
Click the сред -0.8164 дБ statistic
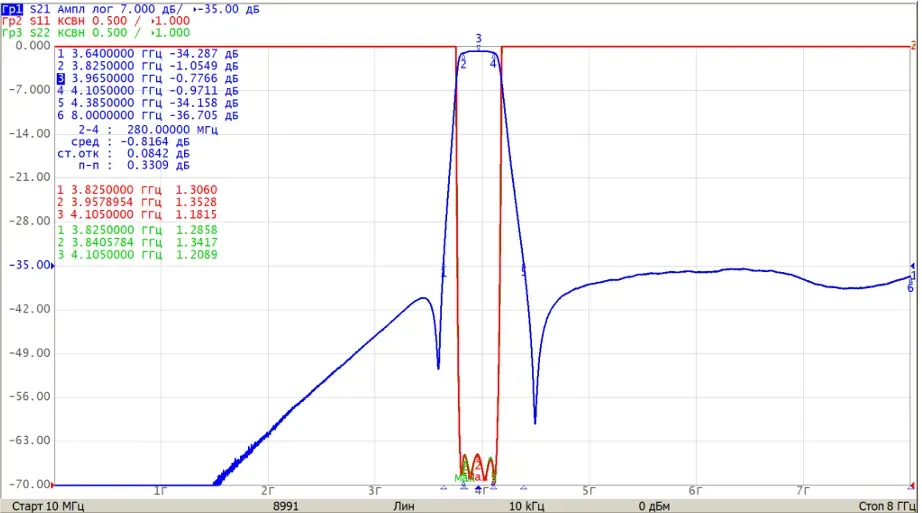point(130,142)
